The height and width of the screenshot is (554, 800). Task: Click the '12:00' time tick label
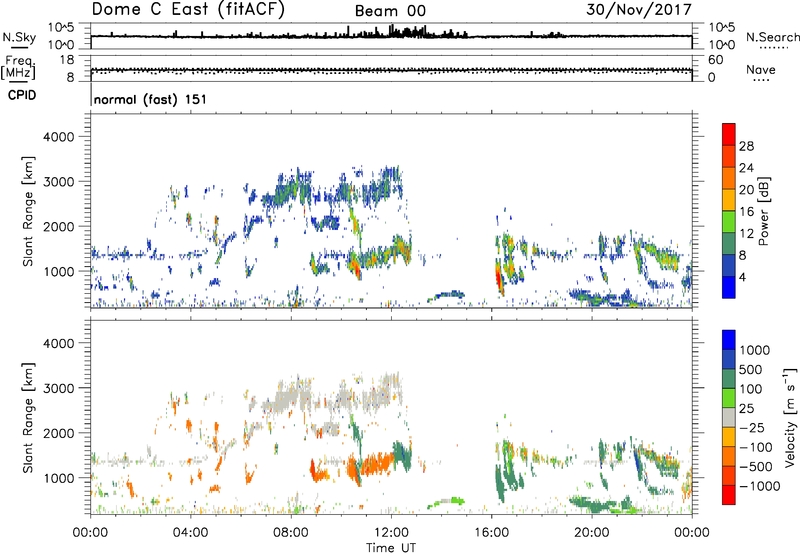pos(391,533)
